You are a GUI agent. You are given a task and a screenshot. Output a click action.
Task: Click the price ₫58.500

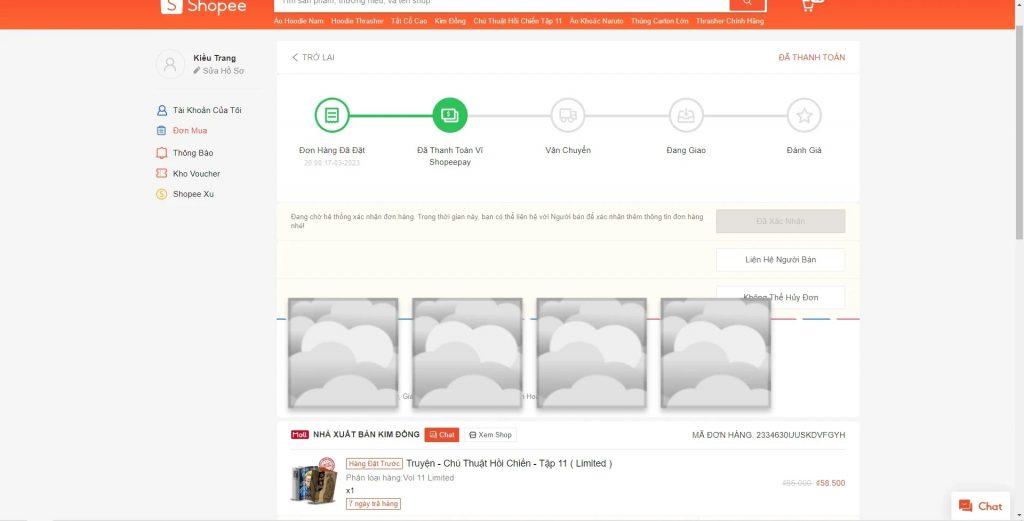[831, 483]
